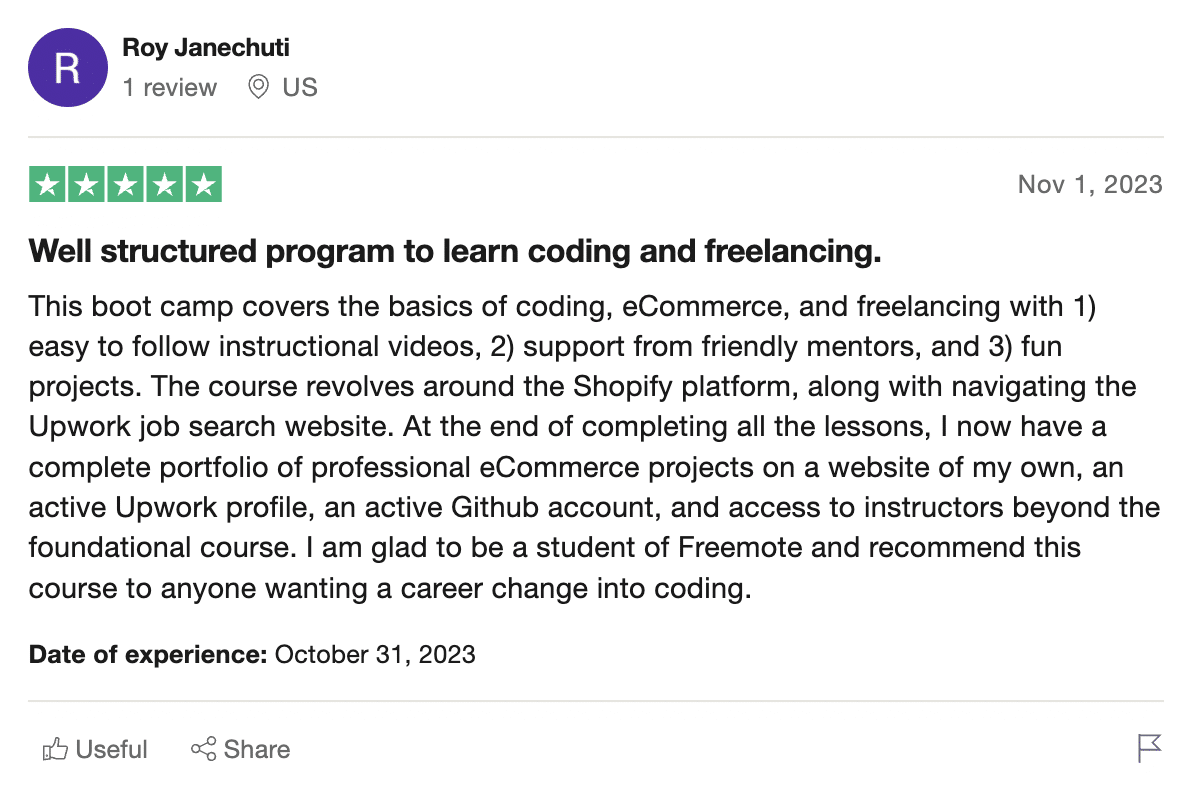Click the location pin icon

tap(259, 87)
